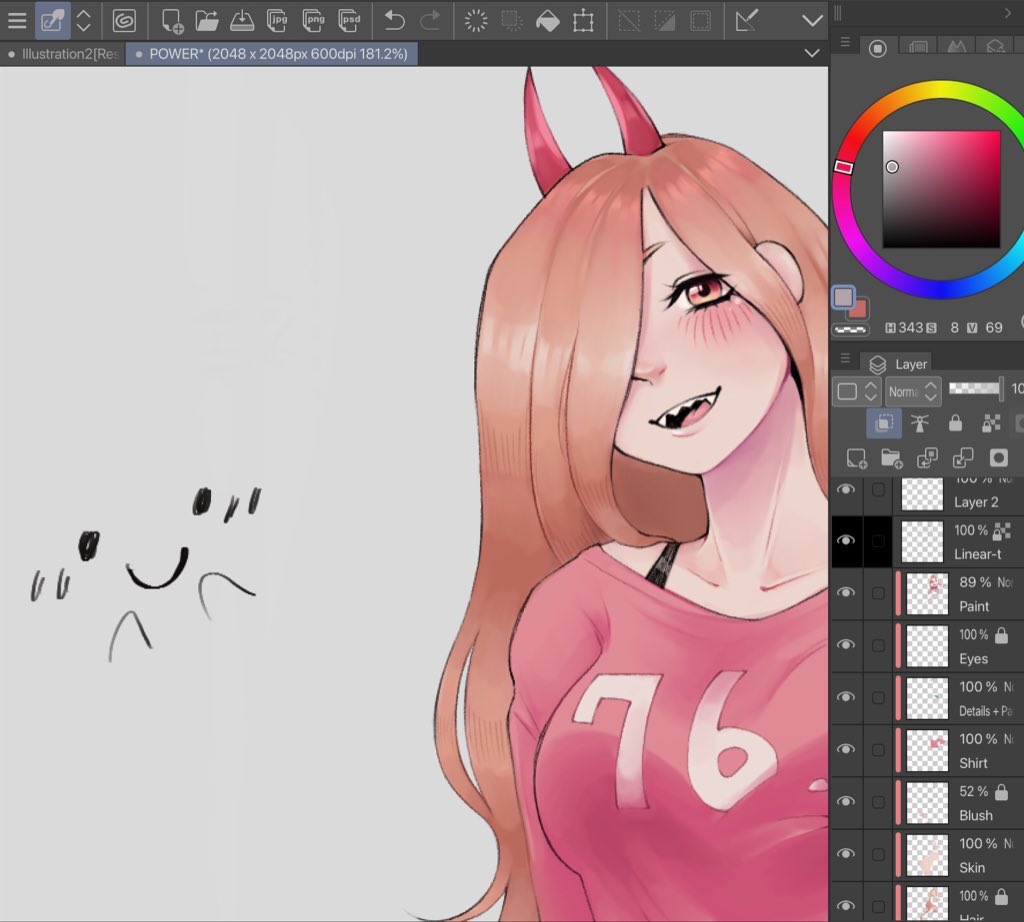Create a new canvas document
Image resolution: width=1024 pixels, height=922 pixels.
pos(172,21)
